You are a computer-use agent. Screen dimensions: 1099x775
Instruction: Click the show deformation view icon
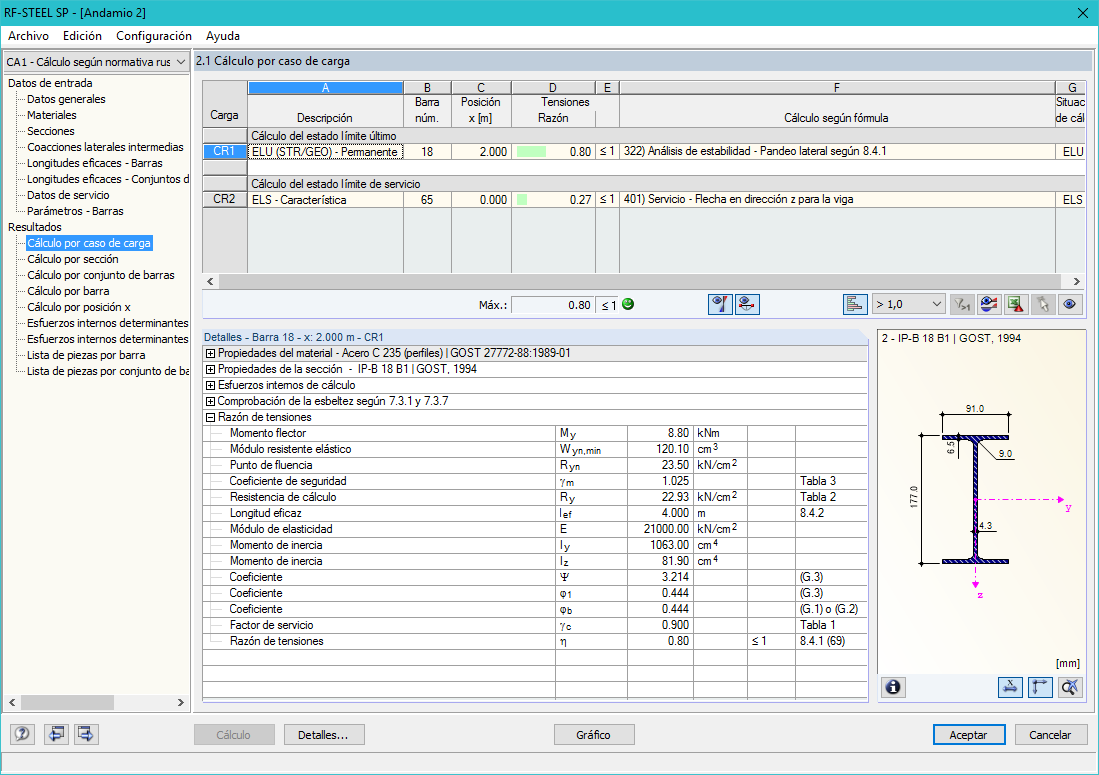(747, 304)
